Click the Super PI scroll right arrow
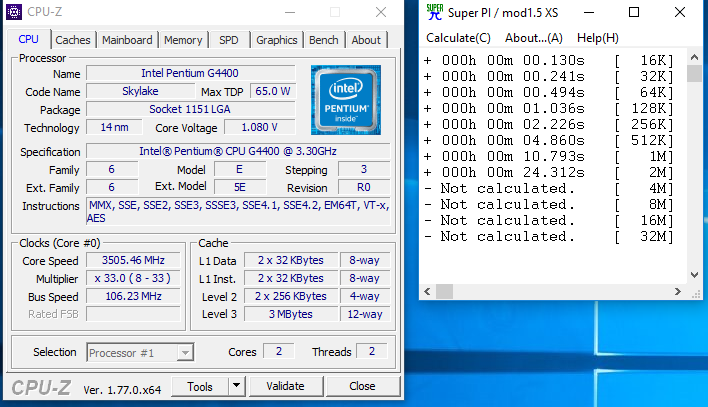The image size is (708, 407). pyautogui.click(x=678, y=292)
